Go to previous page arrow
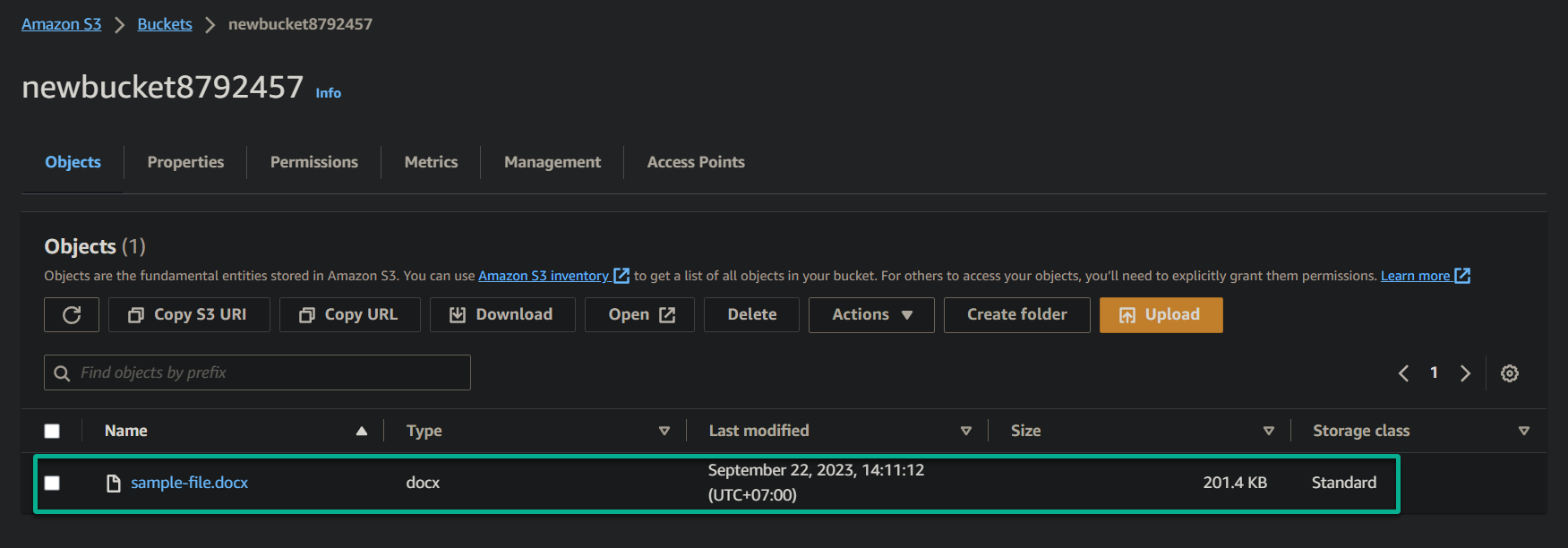The height and width of the screenshot is (548, 1568). pyautogui.click(x=1403, y=373)
